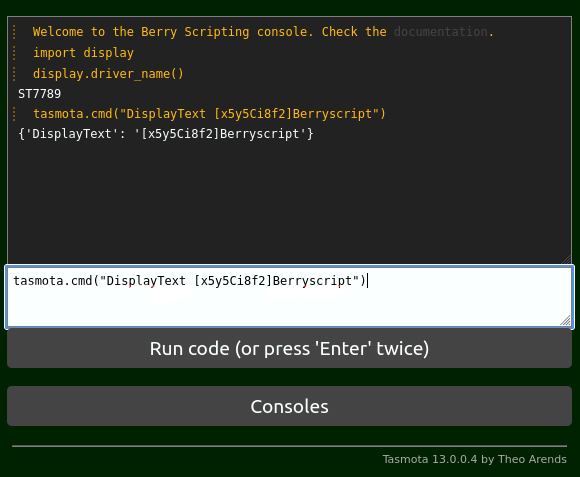Screen dimensions: 580x477
Task: Click the 'import display' history line
Action: [83, 53]
